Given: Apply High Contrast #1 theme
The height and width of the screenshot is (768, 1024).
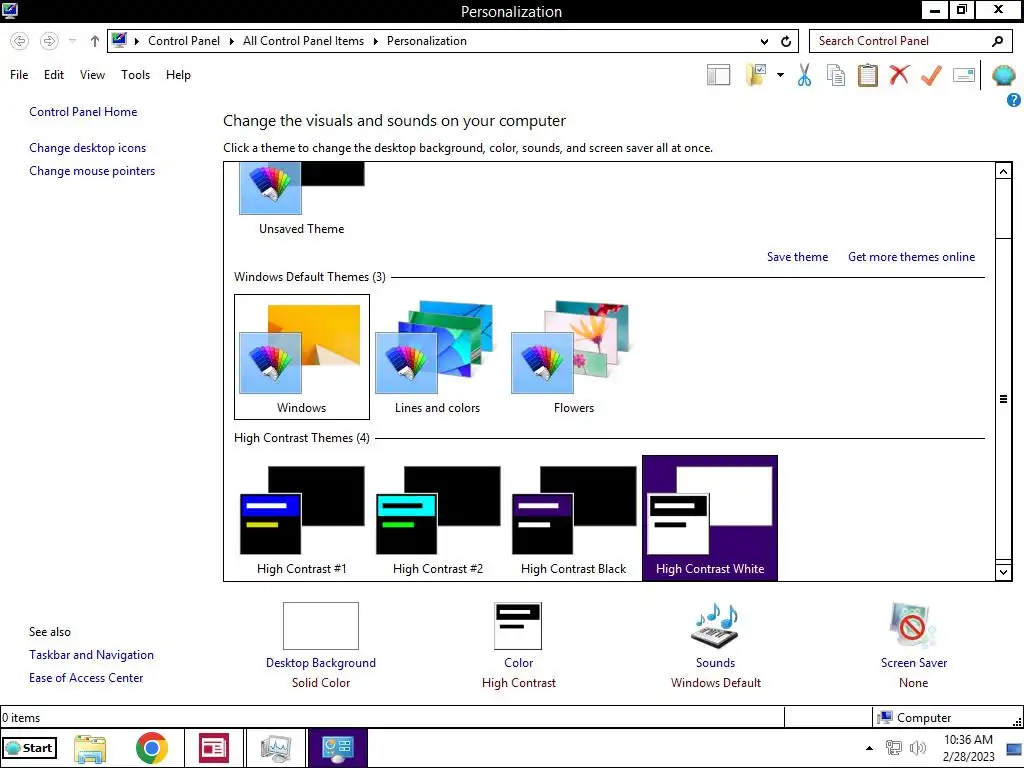Looking at the screenshot, I should click(302, 518).
